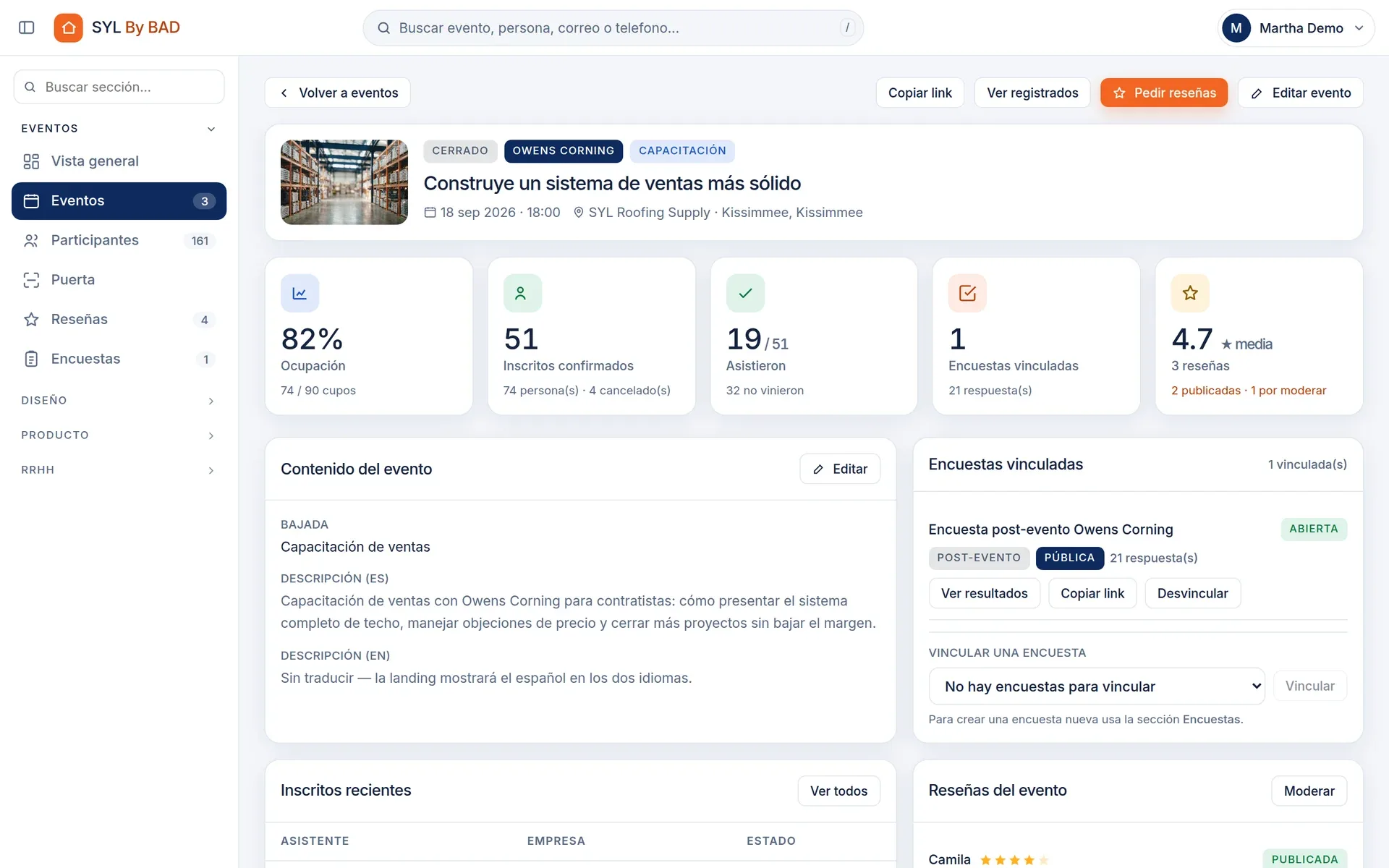The image size is (1389, 868).
Task: Click the Participantes people icon
Action: tap(31, 240)
